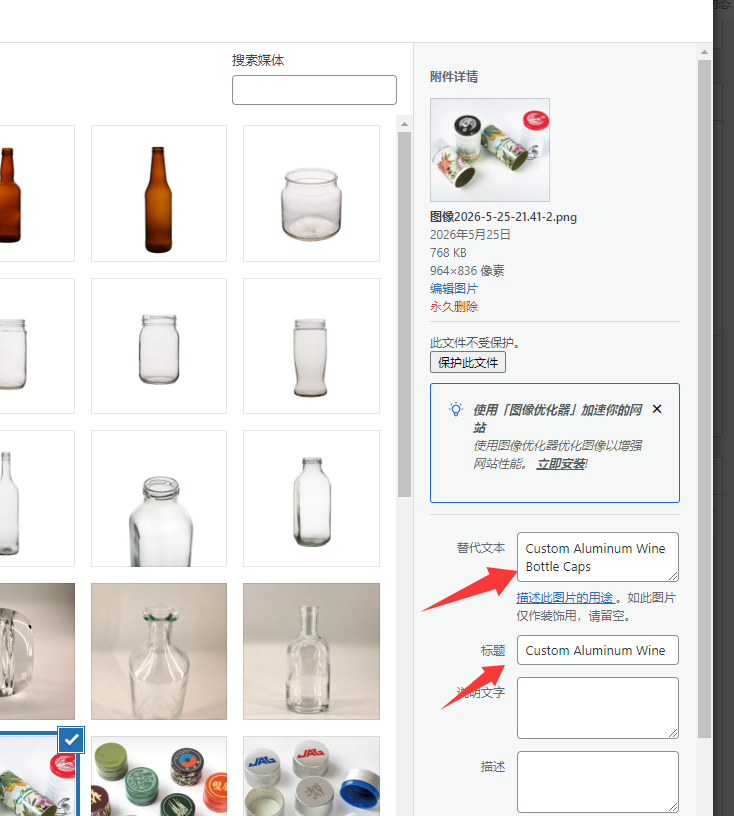Click the 立即安装 link
Image resolution: width=734 pixels, height=816 pixels.
[561, 464]
